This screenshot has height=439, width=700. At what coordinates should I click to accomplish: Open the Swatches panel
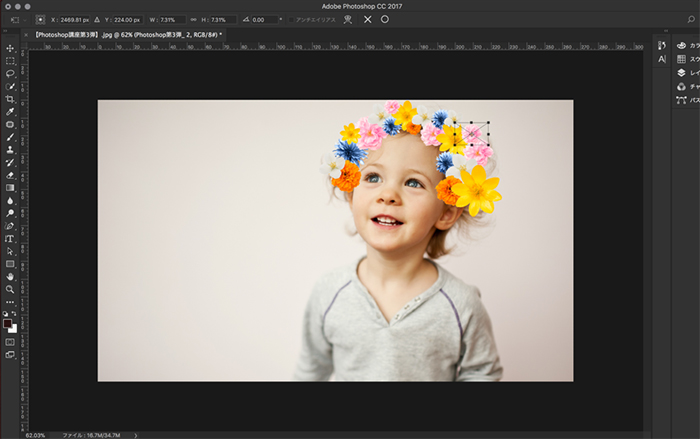[688, 59]
